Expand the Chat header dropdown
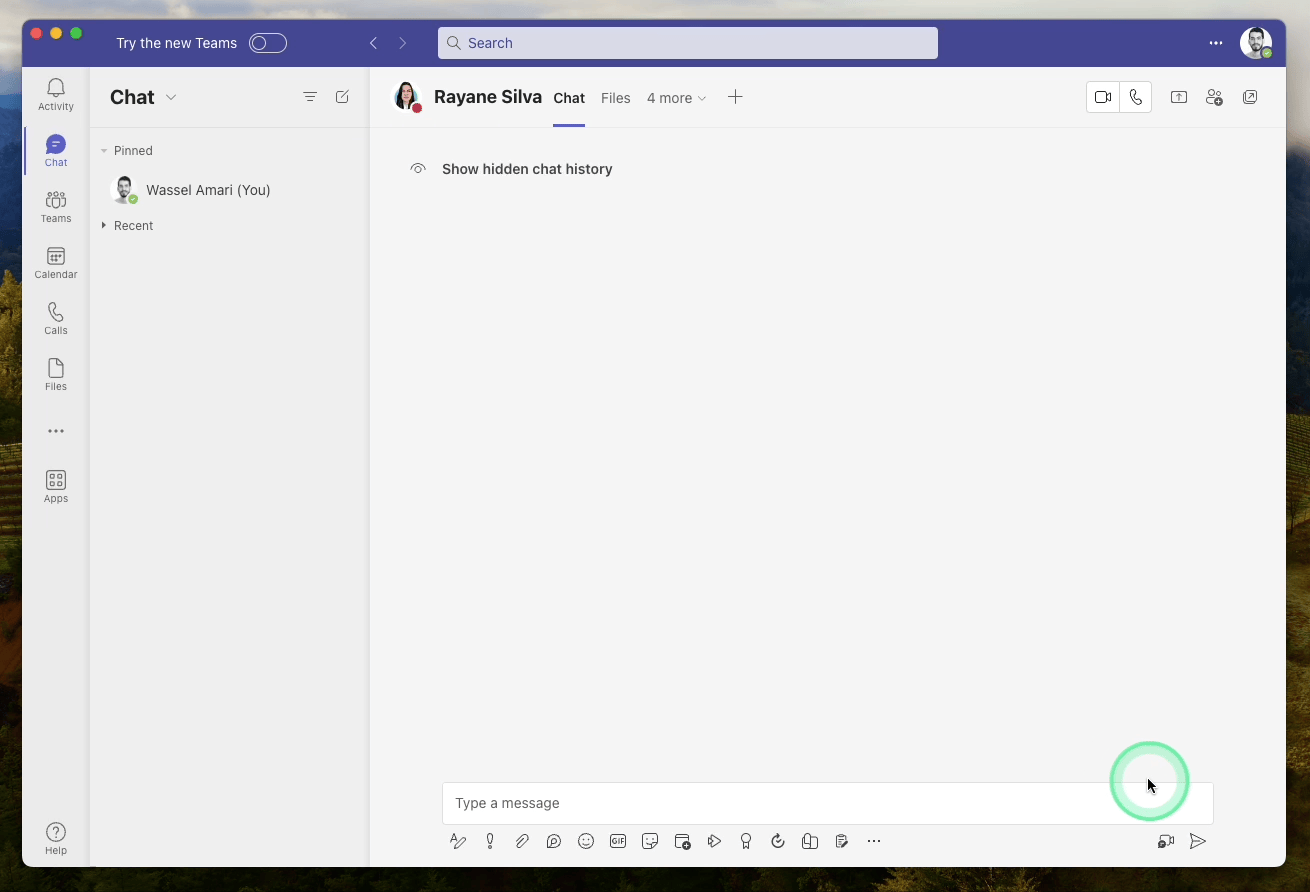Image resolution: width=1310 pixels, height=892 pixels. (x=171, y=97)
